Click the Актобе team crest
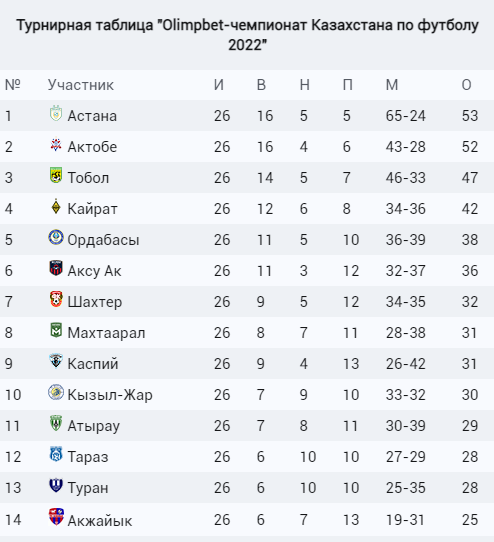This screenshot has width=494, height=542. (56, 144)
